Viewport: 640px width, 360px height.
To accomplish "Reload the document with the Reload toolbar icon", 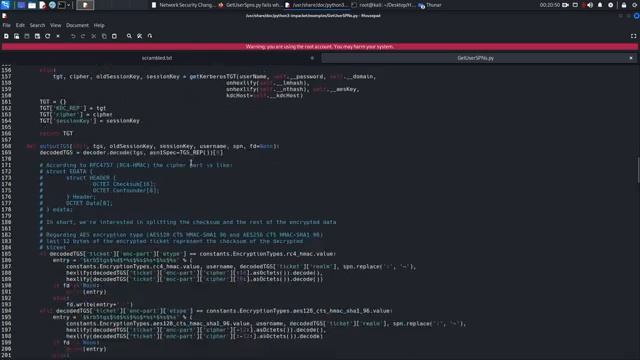I will pos(48,36).
